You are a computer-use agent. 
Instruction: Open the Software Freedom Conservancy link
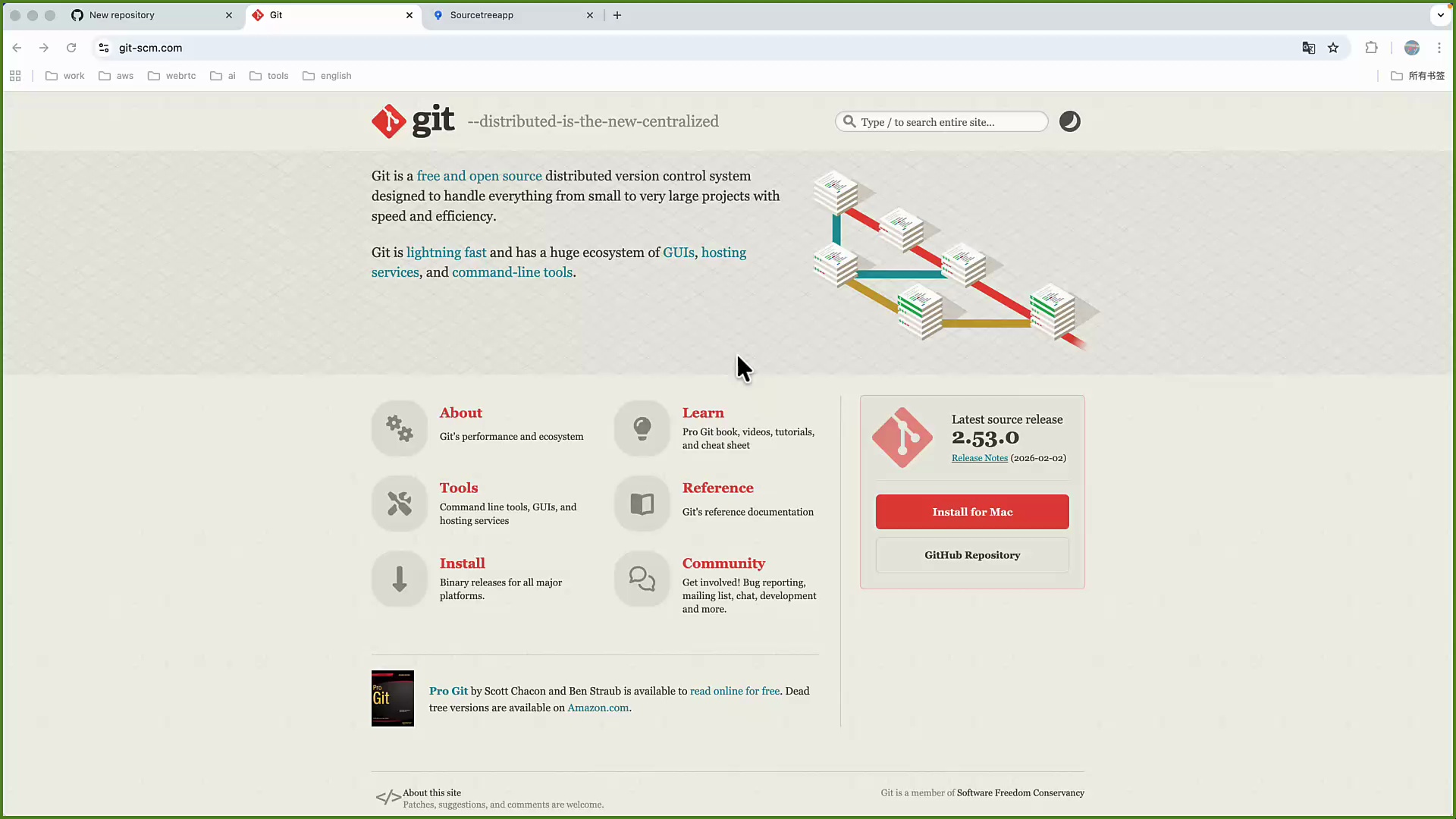pos(1020,792)
